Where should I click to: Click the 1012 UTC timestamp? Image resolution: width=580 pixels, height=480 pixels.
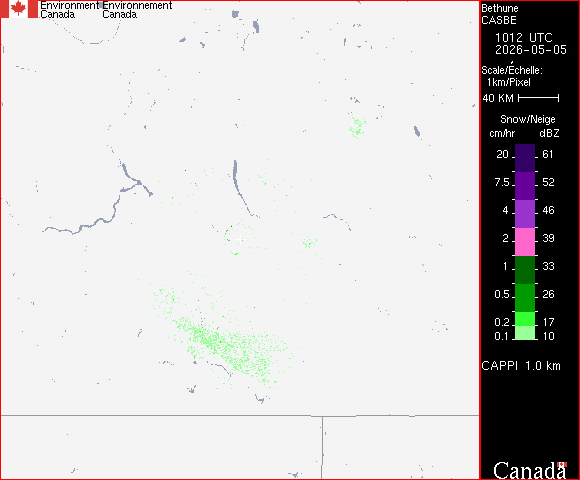click(524, 38)
